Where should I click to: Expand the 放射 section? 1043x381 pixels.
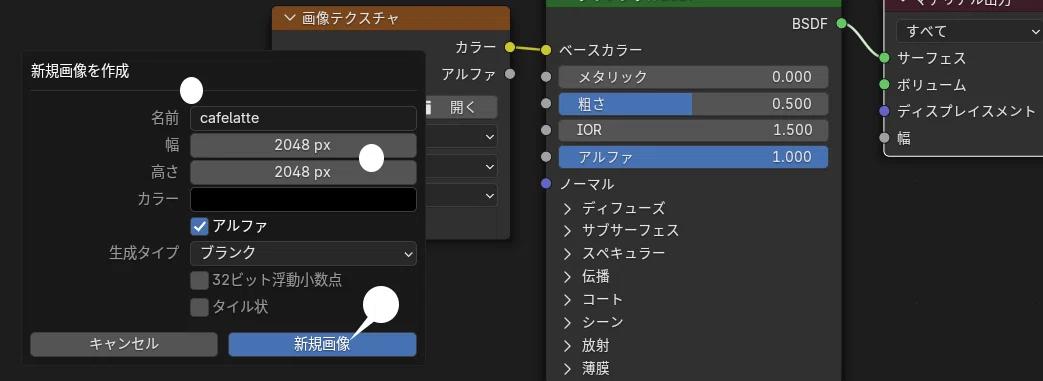567,346
